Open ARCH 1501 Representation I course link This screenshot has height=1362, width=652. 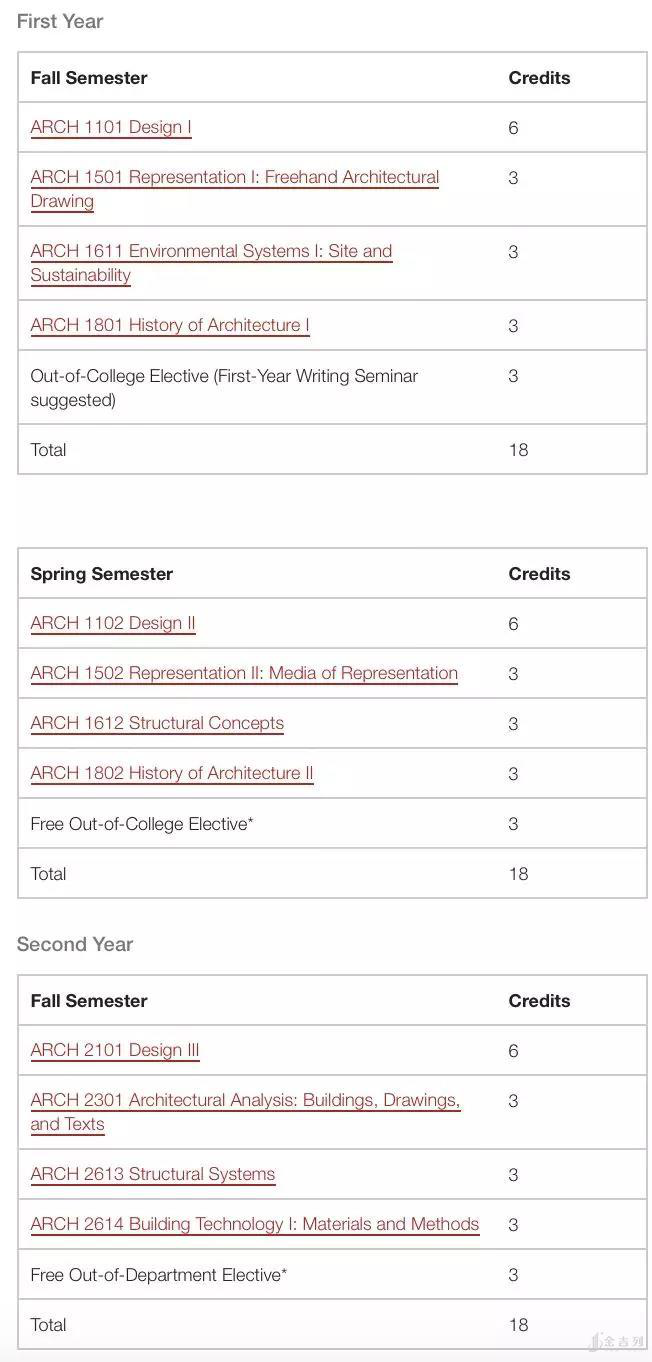click(234, 178)
